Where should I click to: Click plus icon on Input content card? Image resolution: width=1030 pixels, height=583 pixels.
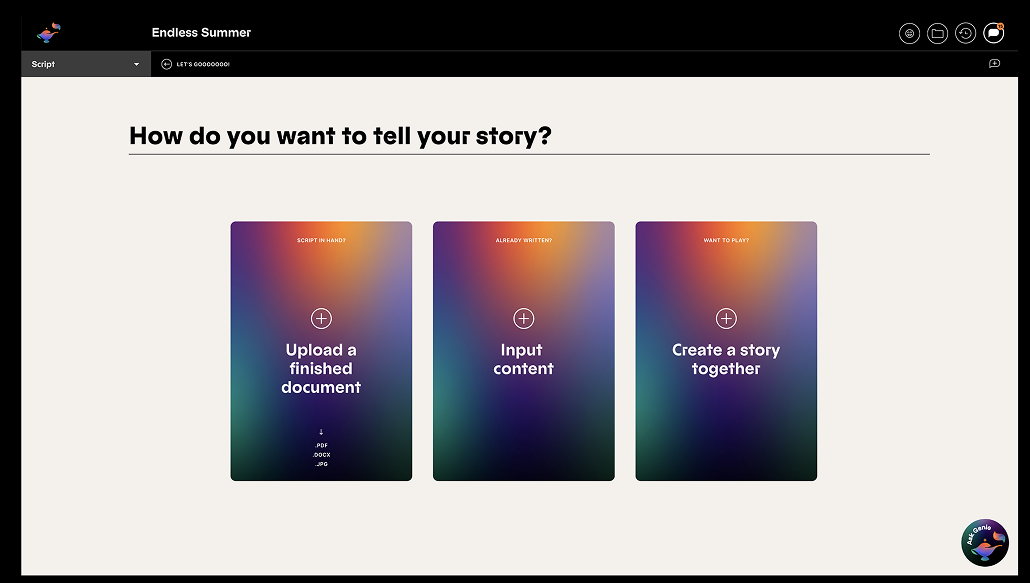(x=523, y=318)
